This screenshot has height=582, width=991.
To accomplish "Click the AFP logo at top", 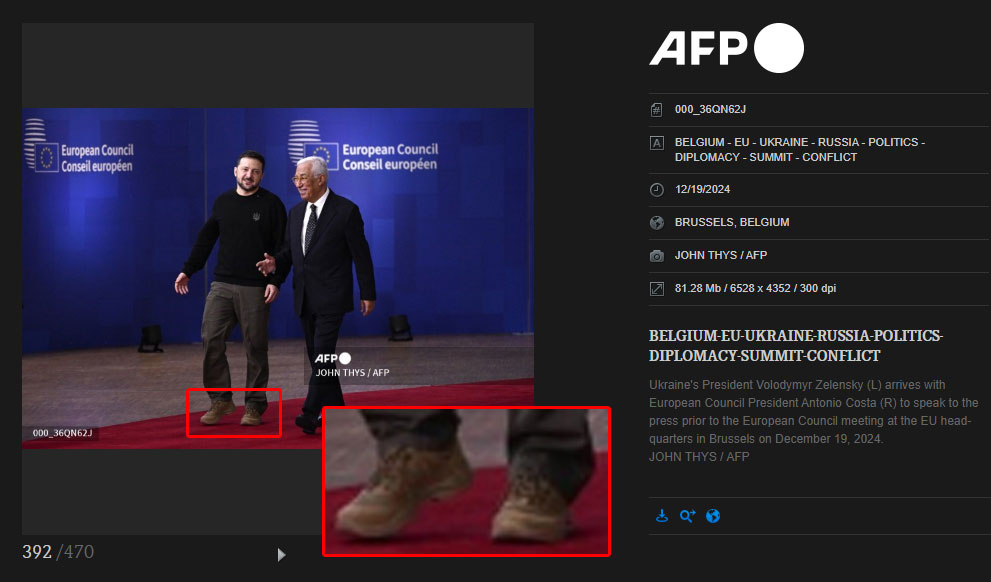I will 726,49.
